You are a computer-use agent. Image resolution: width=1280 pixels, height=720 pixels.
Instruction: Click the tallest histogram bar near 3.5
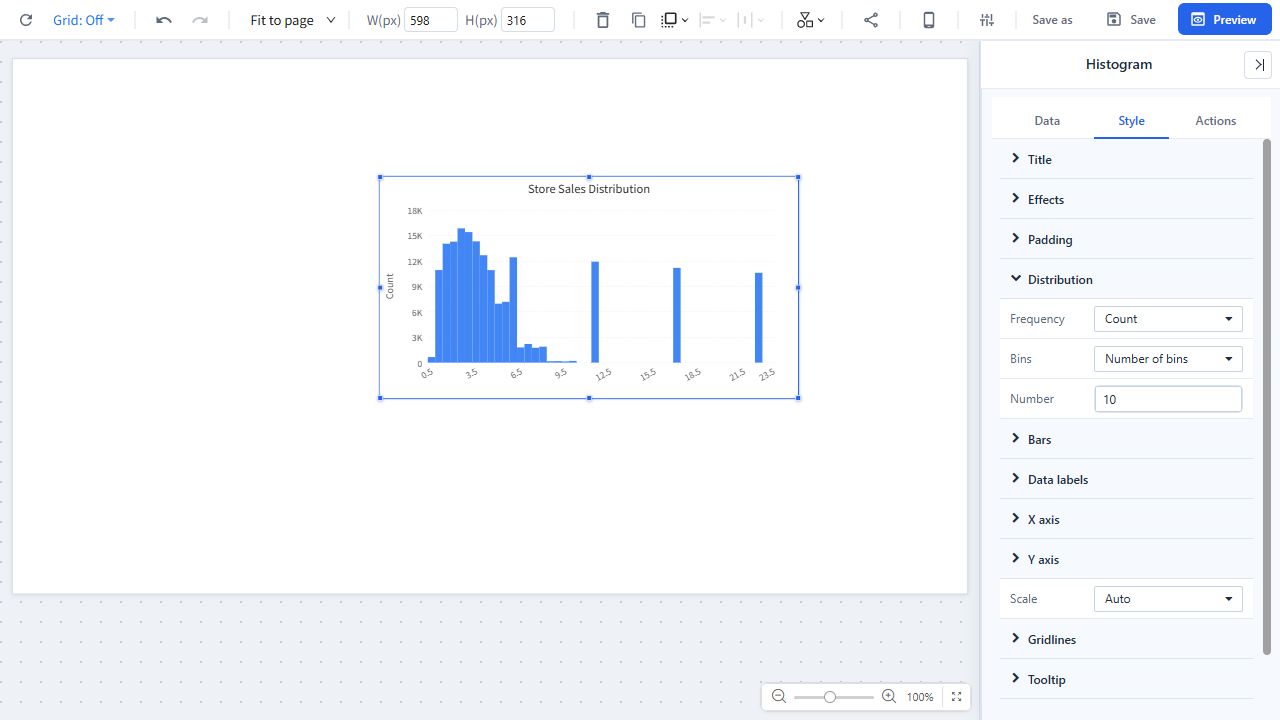tap(461, 295)
